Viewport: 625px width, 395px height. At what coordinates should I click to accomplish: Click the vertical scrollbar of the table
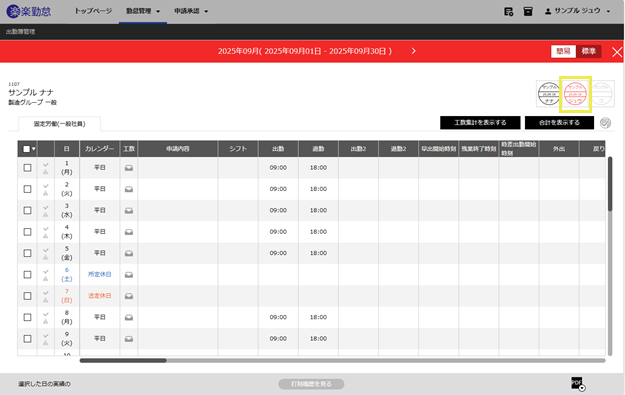coord(610,184)
